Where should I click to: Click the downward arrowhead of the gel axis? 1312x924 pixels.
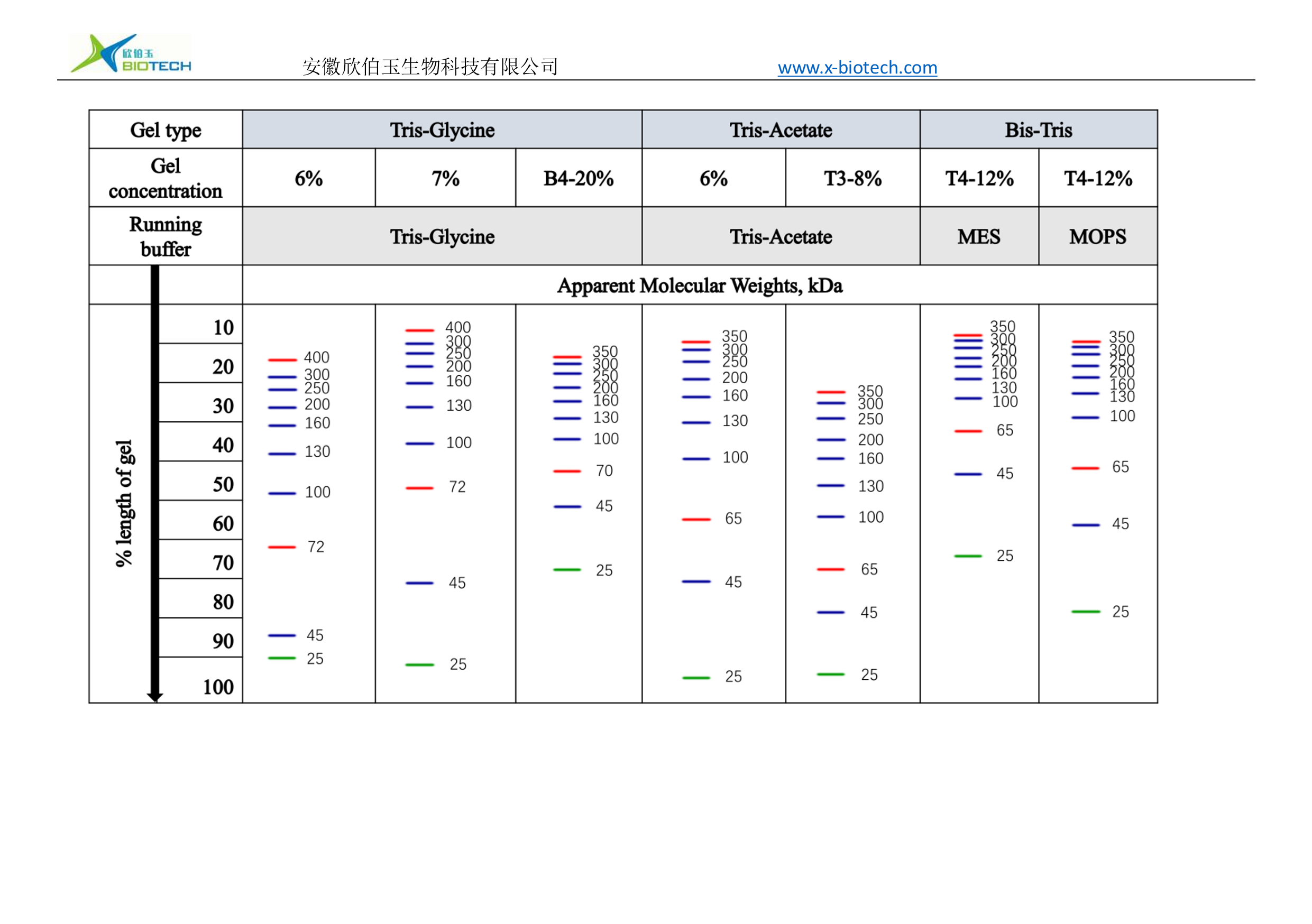pos(155,697)
